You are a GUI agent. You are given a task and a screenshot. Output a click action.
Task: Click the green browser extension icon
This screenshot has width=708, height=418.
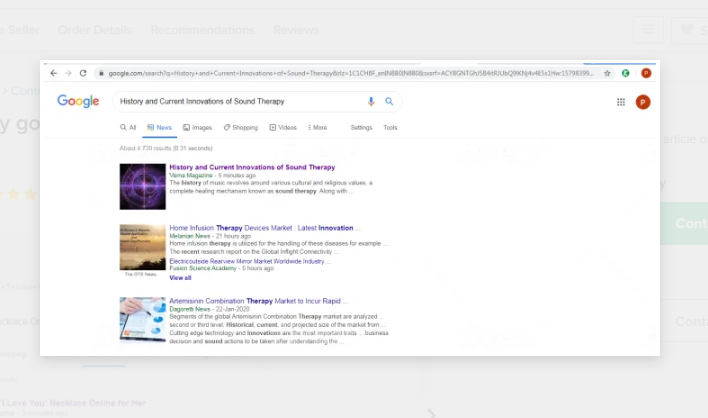[x=626, y=73]
